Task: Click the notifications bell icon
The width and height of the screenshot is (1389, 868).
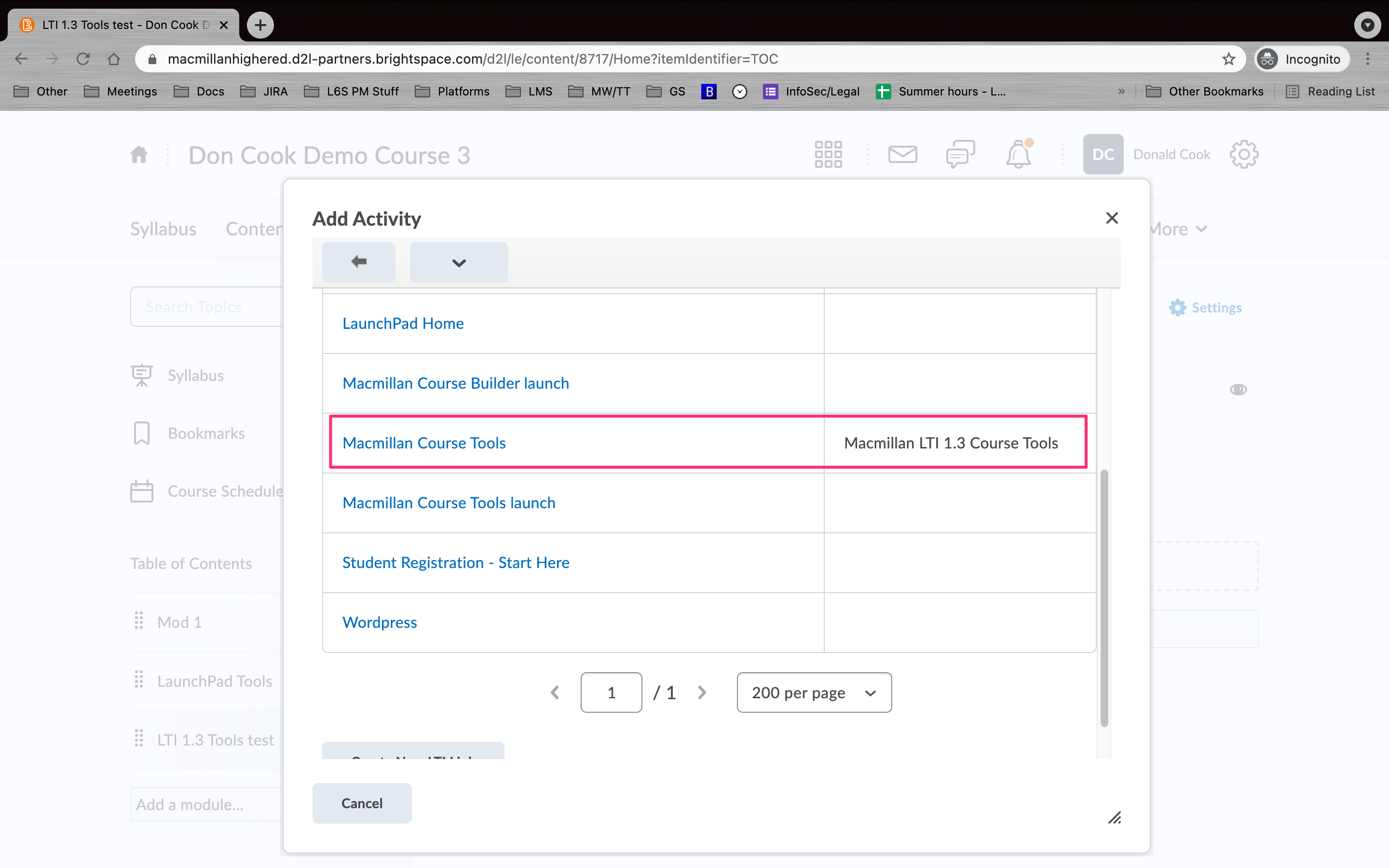Action: [x=1018, y=154]
